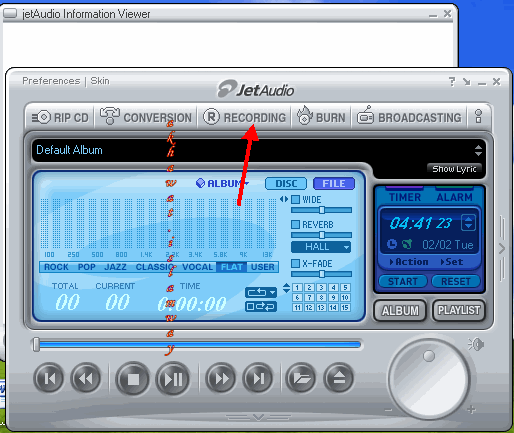This screenshot has height=433, width=514.
Task: Open the Burn tool
Action: 321,117
